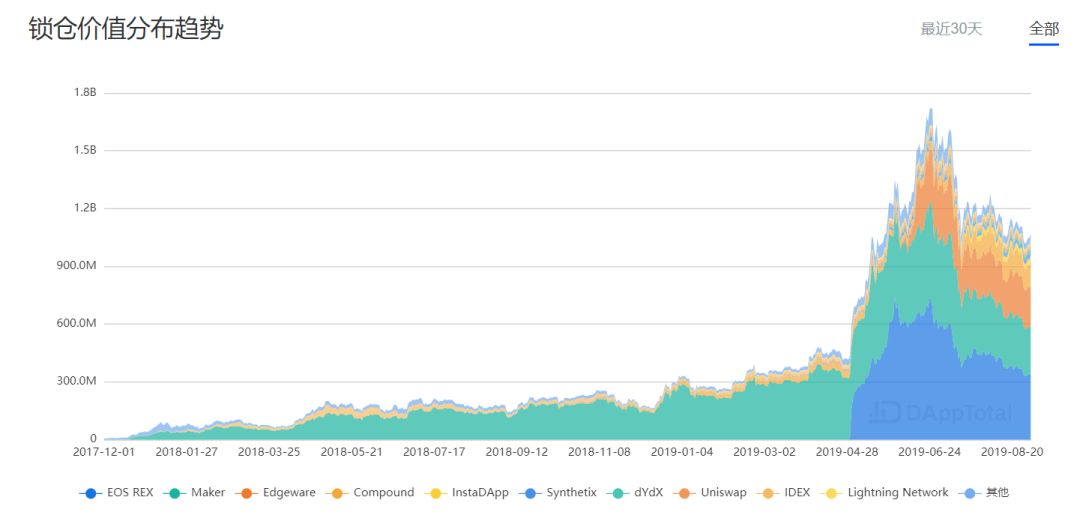Click the 2019-03-02 date label

764,453
